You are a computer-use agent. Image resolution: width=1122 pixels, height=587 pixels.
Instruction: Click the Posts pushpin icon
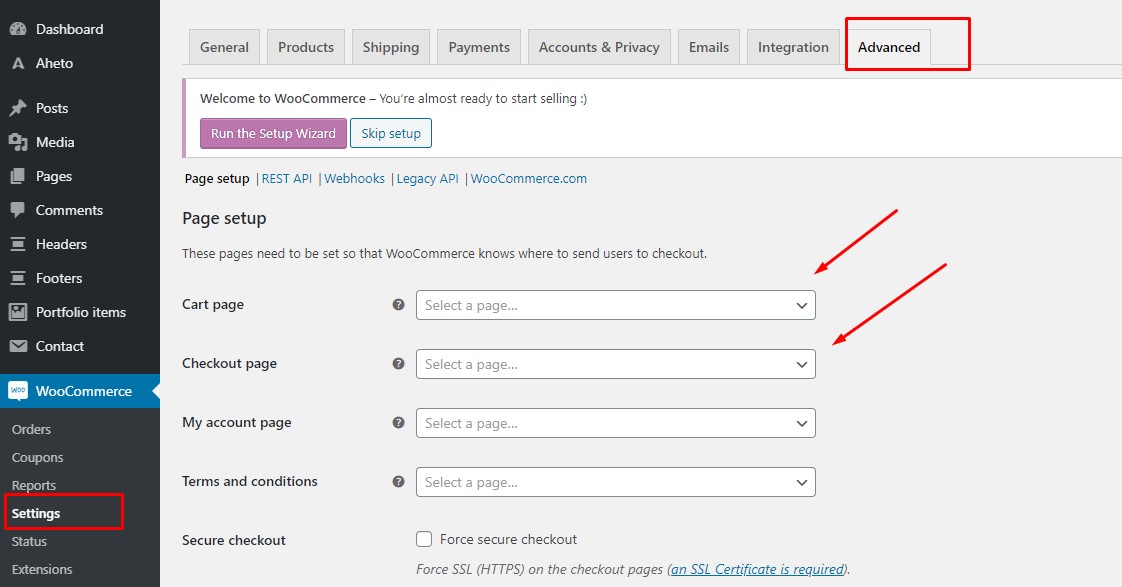18,108
